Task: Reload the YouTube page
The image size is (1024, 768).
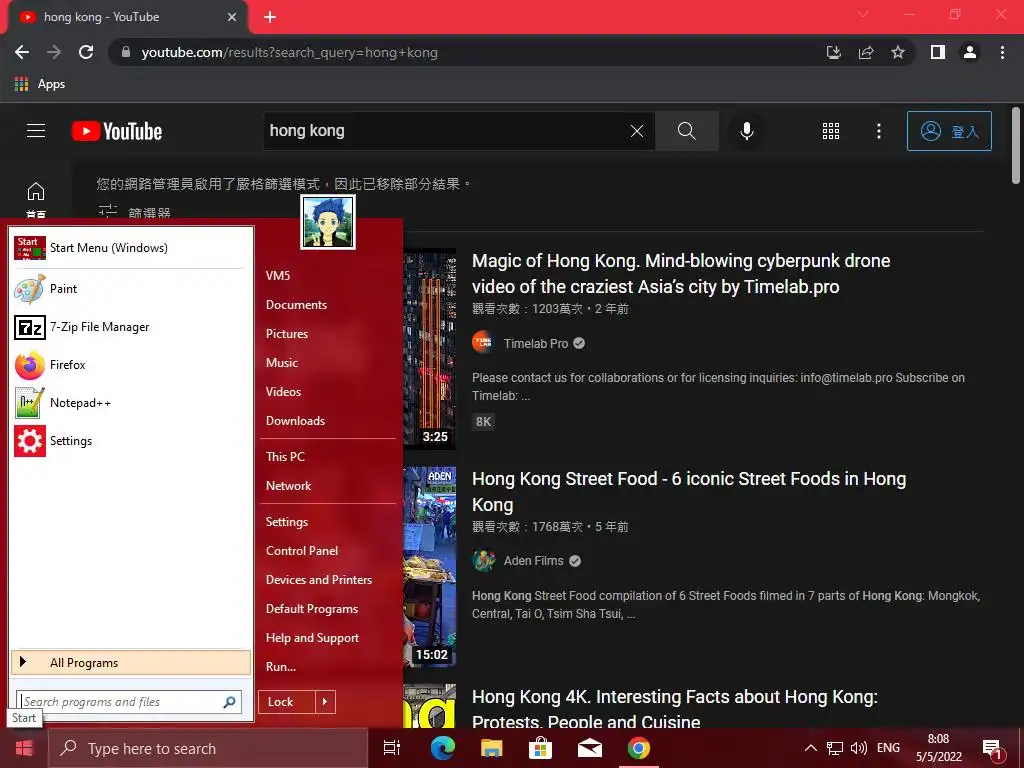Action: coord(86,52)
